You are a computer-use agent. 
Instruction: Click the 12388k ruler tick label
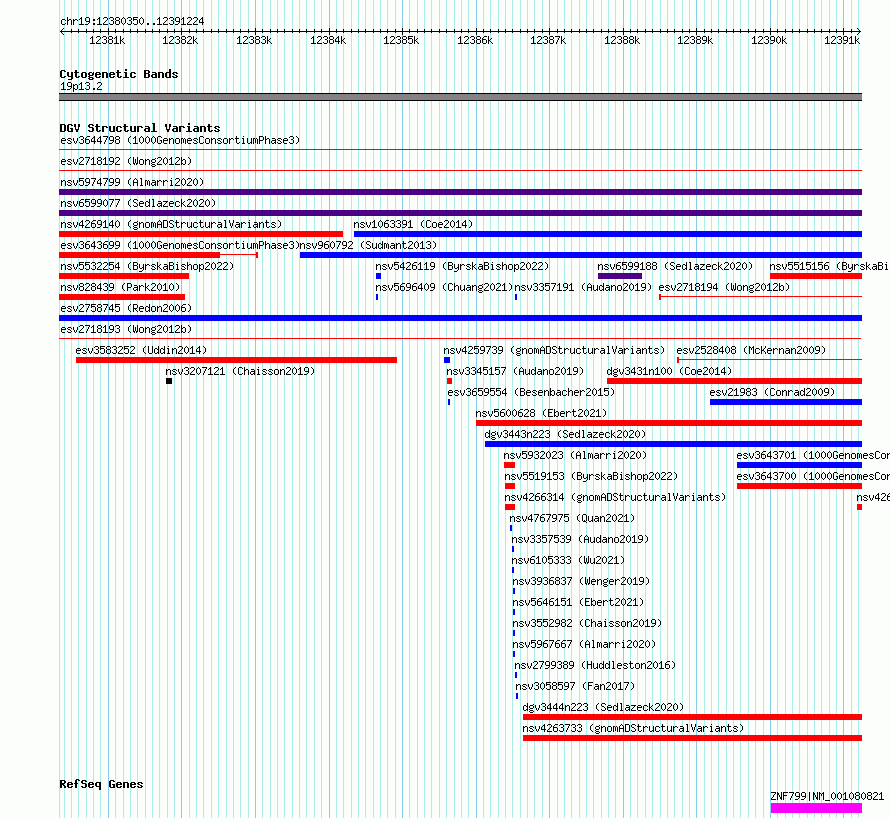click(x=622, y=40)
